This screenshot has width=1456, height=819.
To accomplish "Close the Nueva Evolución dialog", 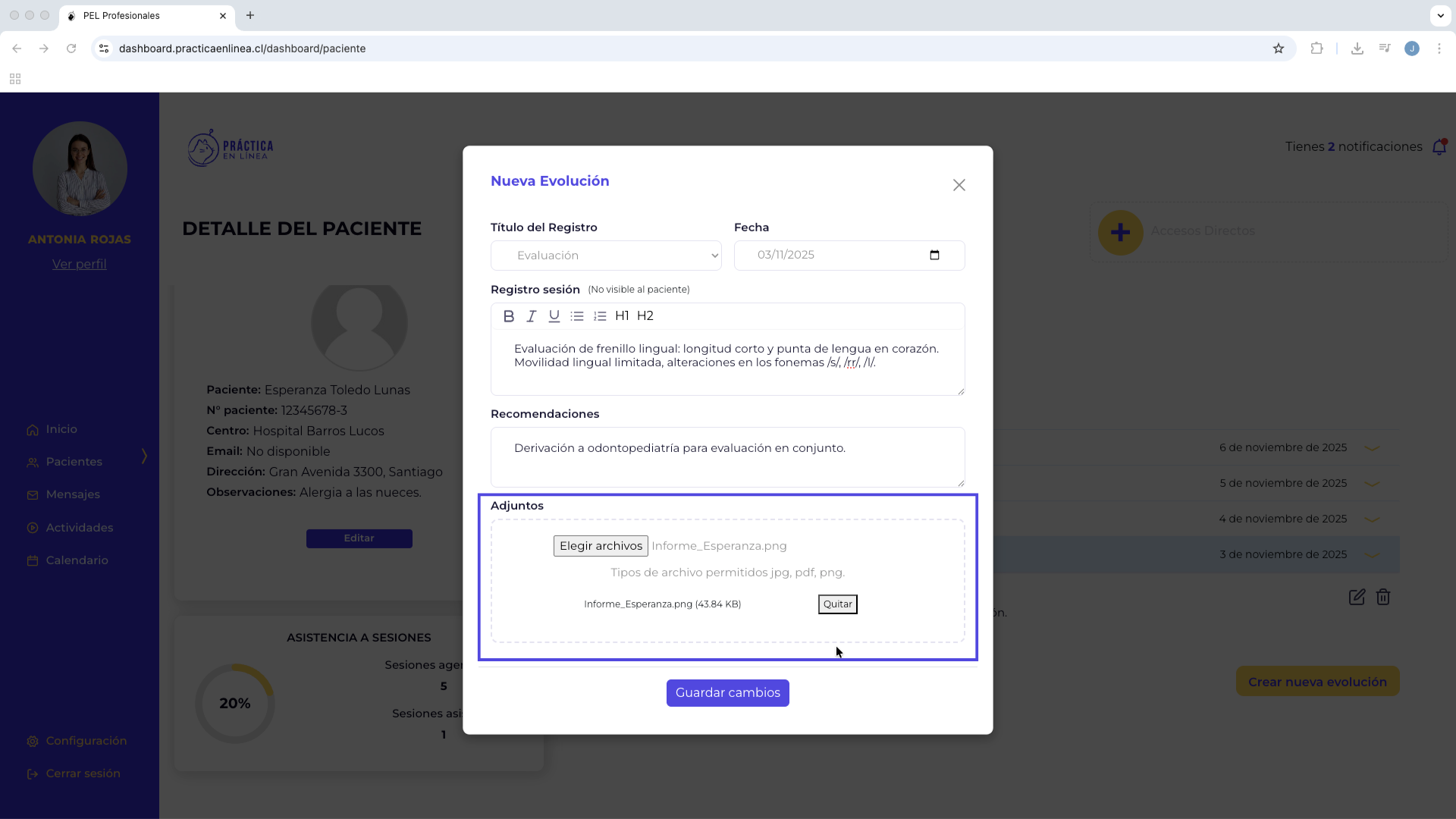I will click(959, 185).
